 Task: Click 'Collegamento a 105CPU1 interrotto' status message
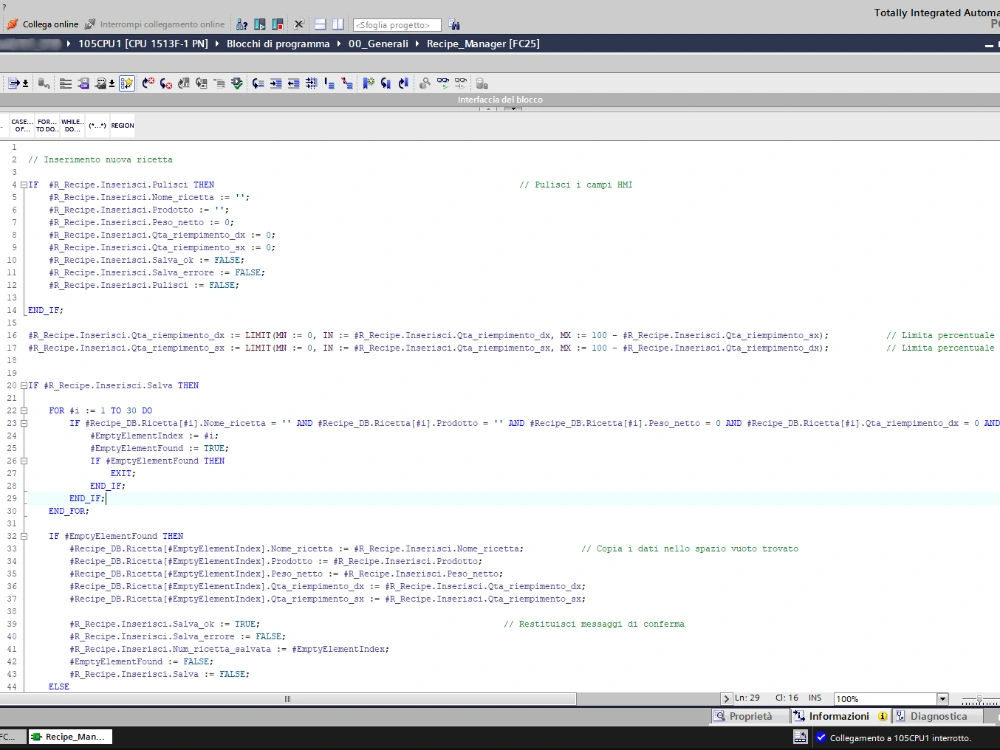[x=900, y=738]
